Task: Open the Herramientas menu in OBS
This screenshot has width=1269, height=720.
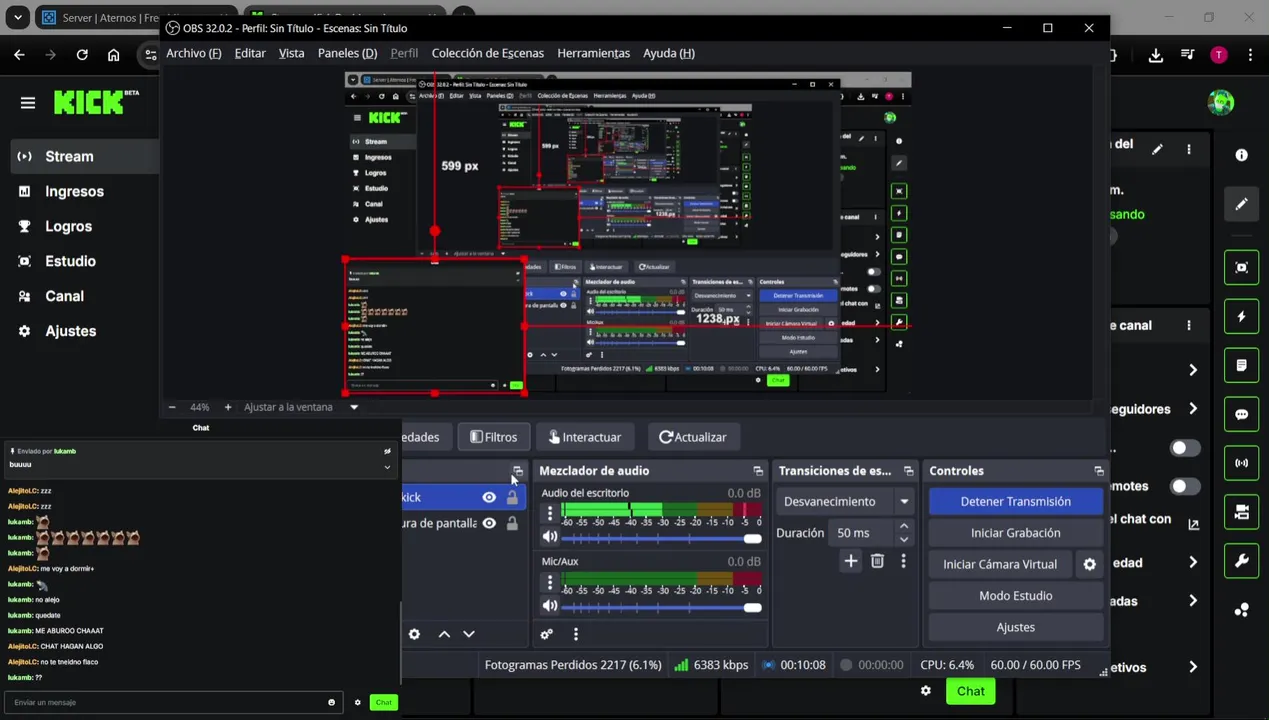Action: [x=594, y=53]
